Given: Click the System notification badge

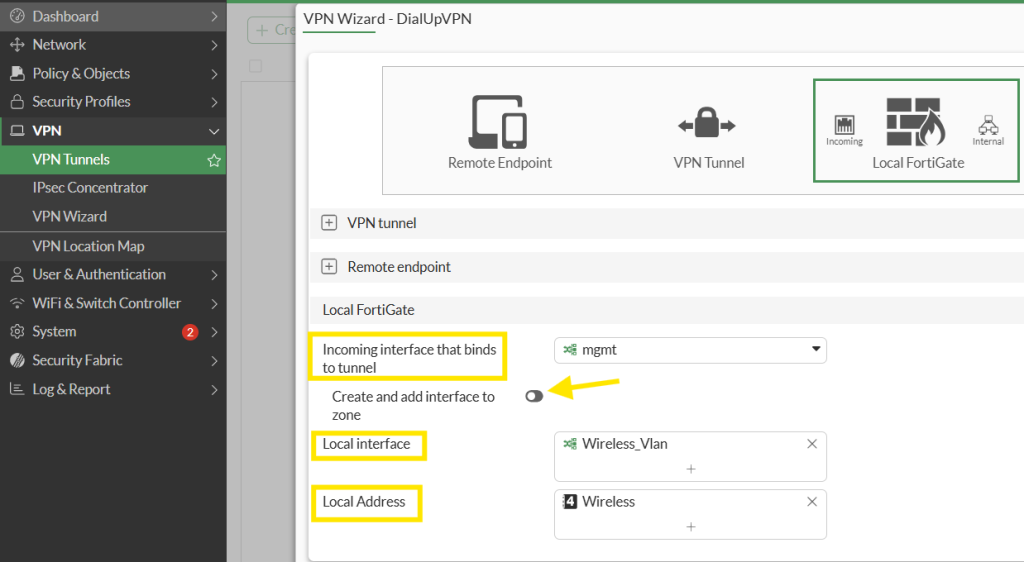Looking at the screenshot, I should (190, 332).
